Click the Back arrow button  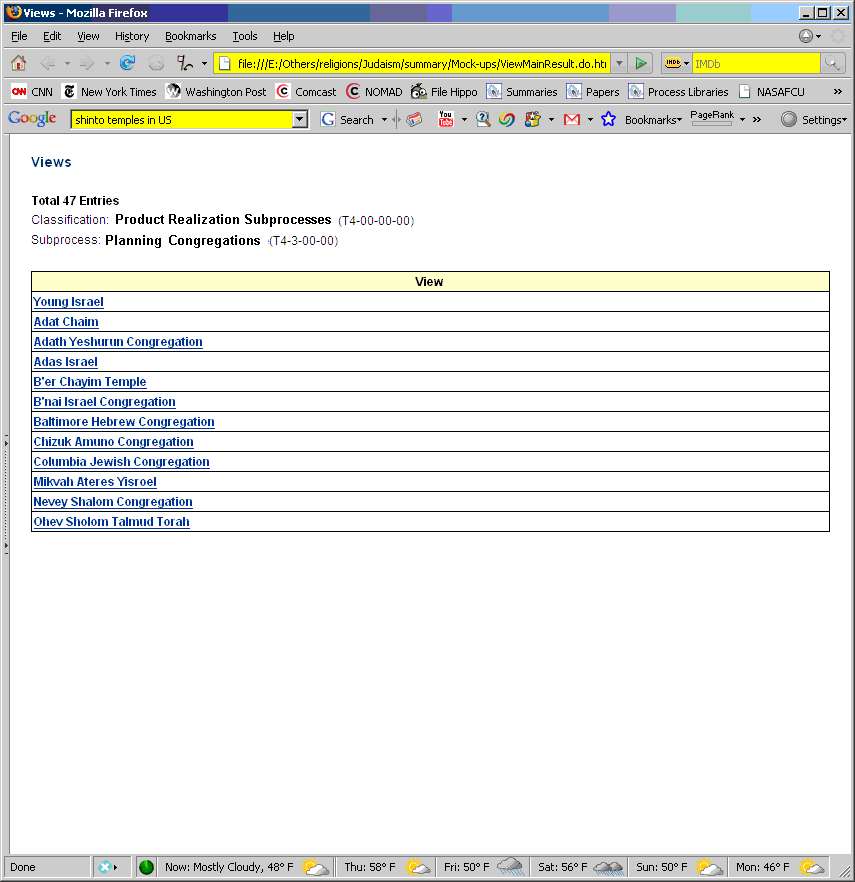pyautogui.click(x=48, y=63)
